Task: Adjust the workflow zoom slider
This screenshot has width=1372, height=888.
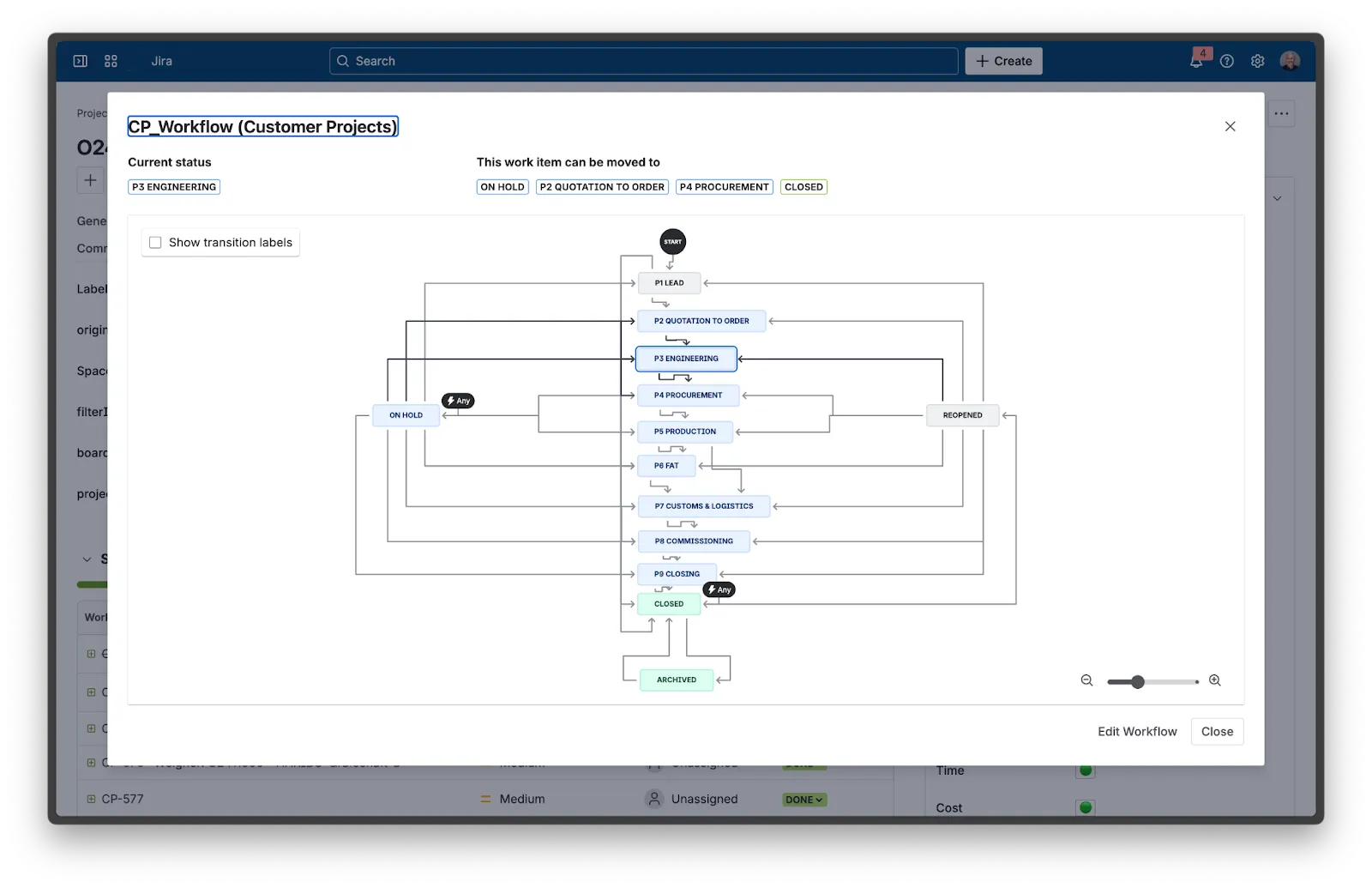Action: 1140,681
